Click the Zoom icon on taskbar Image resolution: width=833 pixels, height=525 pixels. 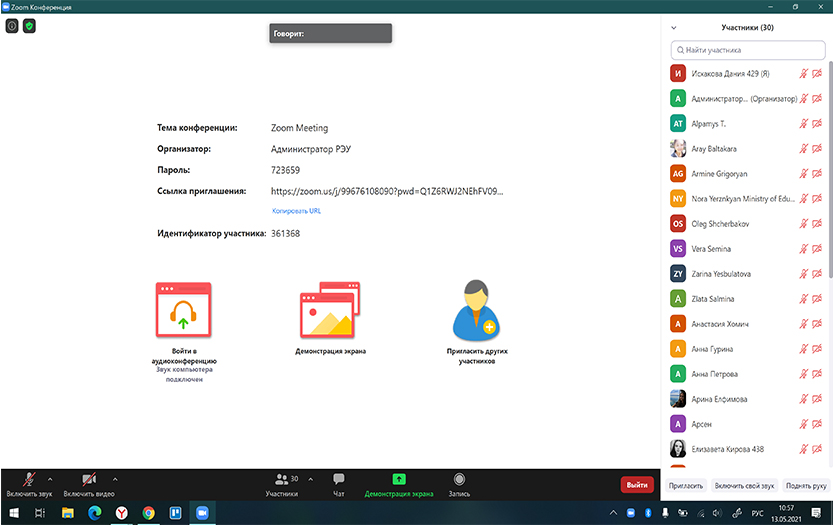[202, 513]
